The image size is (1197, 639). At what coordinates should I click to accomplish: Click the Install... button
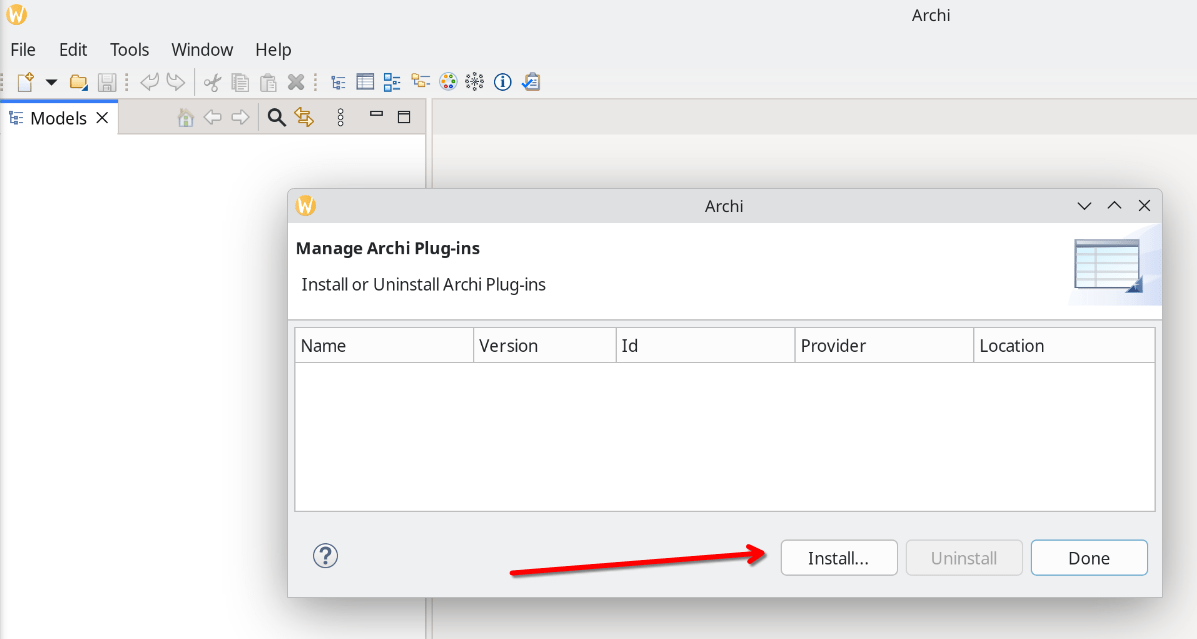coord(839,558)
